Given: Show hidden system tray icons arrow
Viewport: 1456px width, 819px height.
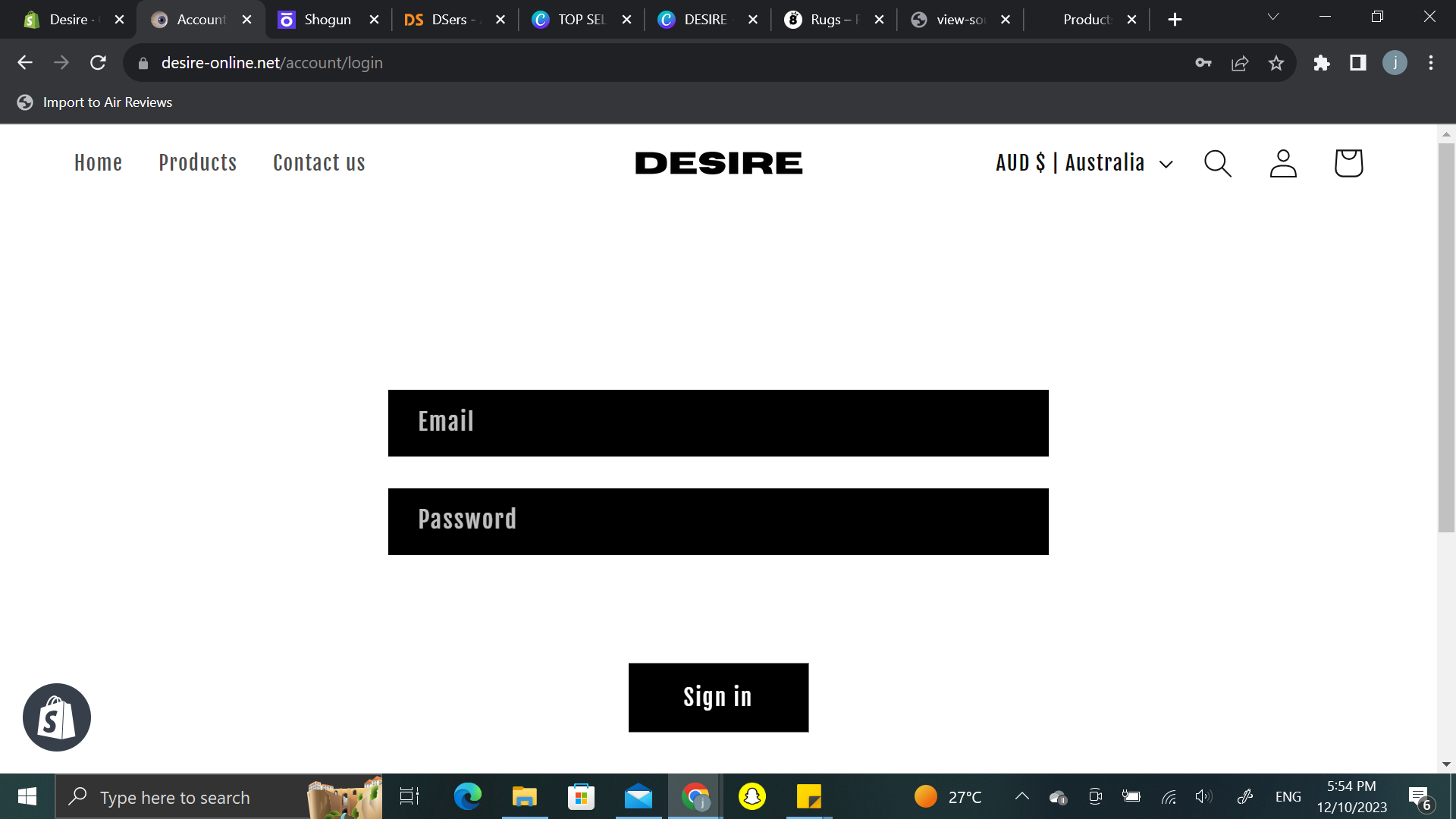Looking at the screenshot, I should tap(1022, 796).
